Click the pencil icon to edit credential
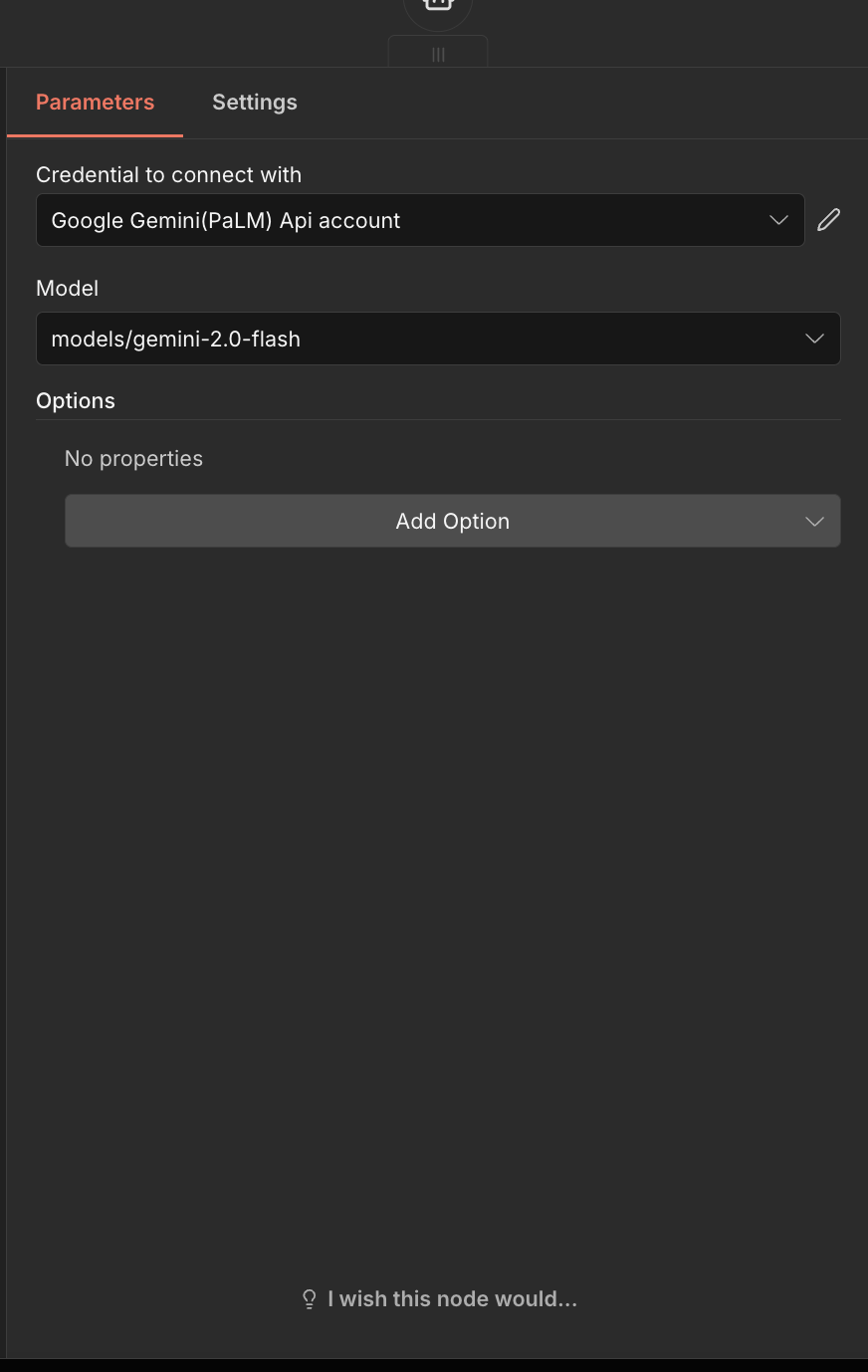The height and width of the screenshot is (1372, 868). tap(828, 220)
